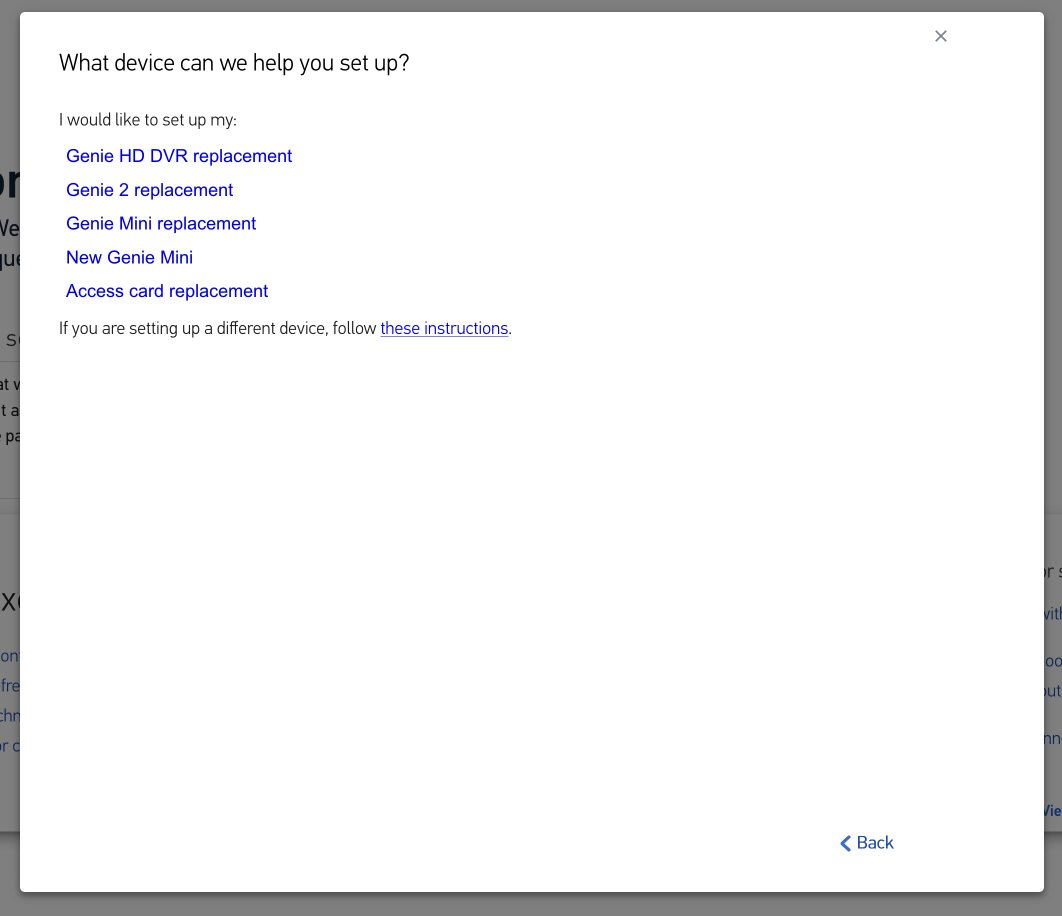
Task: Close the device setup dialog
Action: [x=940, y=36]
